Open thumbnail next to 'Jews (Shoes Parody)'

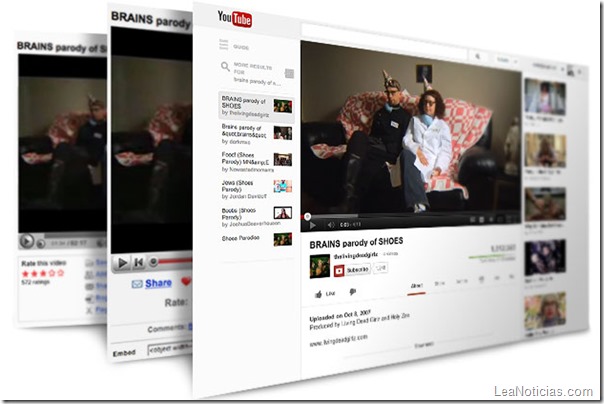tap(283, 186)
